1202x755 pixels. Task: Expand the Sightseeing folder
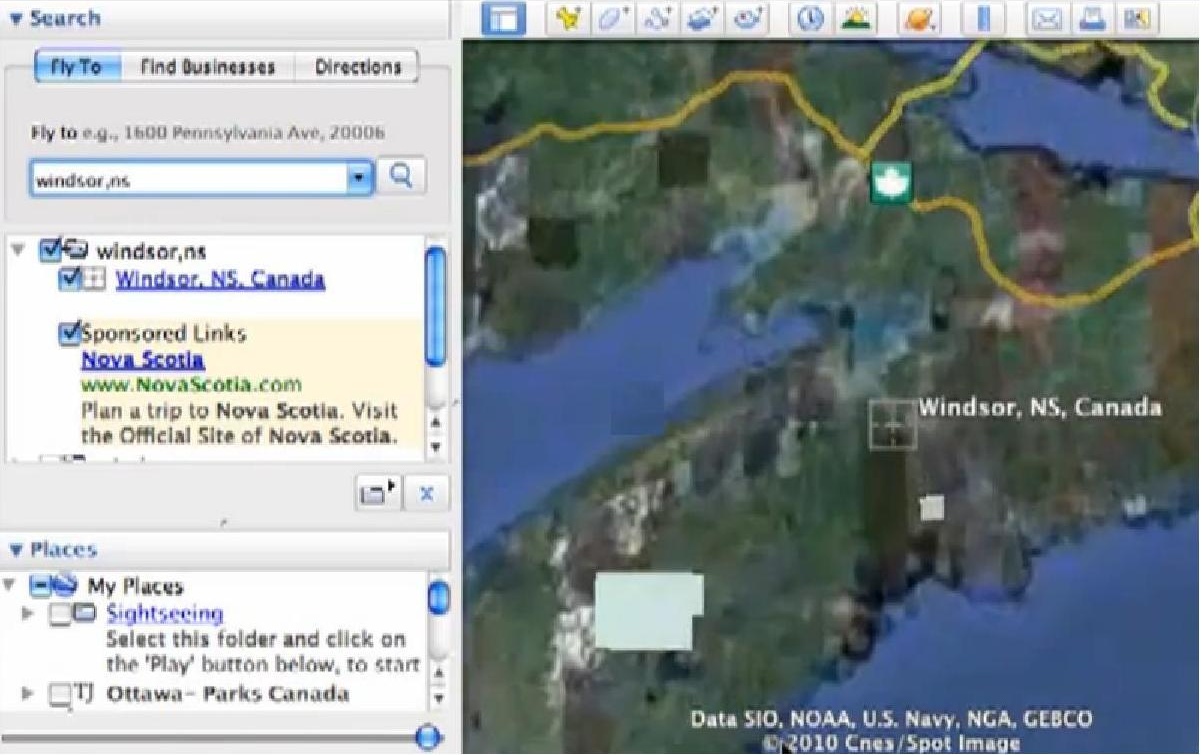click(x=28, y=613)
